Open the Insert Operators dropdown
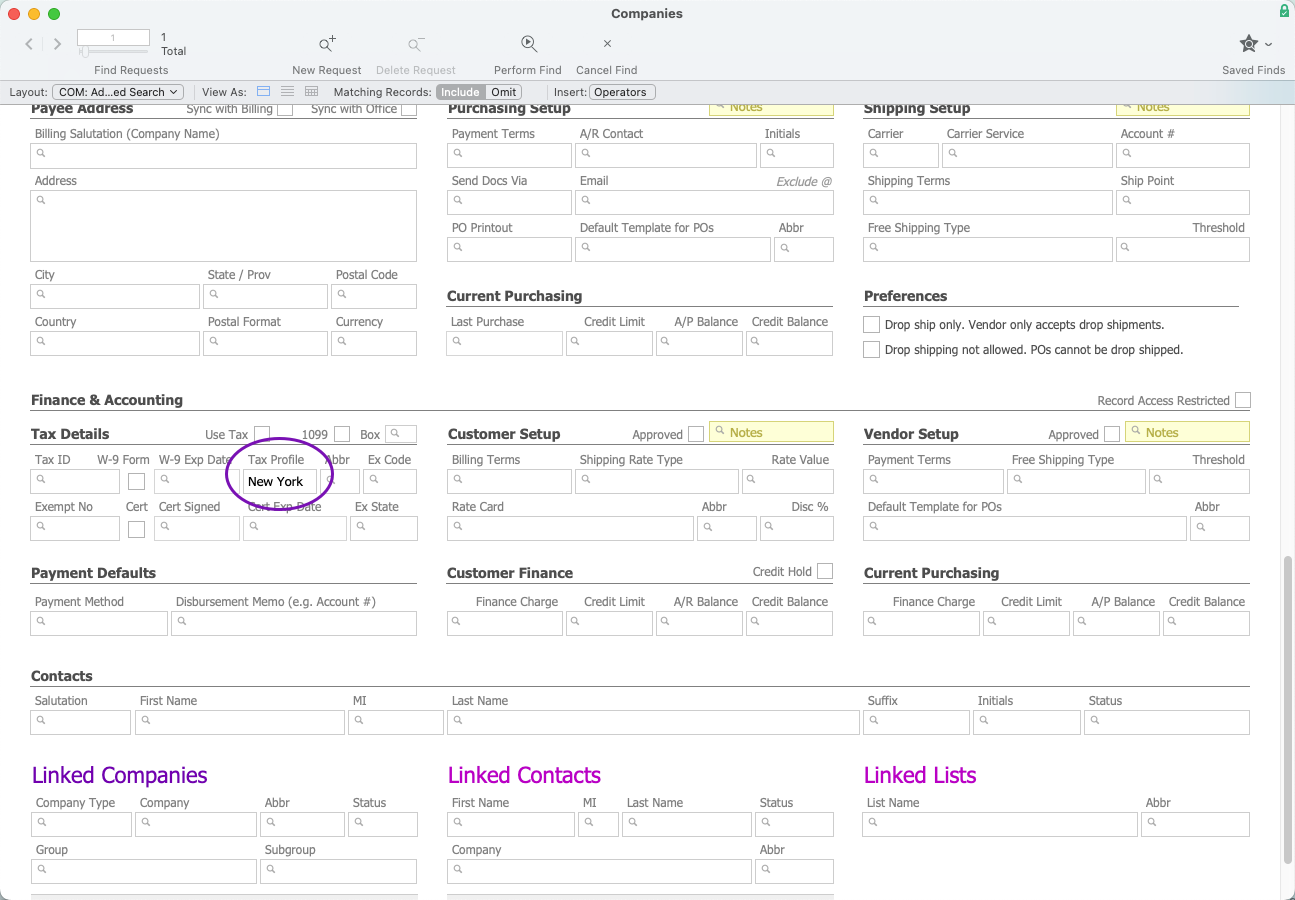 tap(622, 92)
